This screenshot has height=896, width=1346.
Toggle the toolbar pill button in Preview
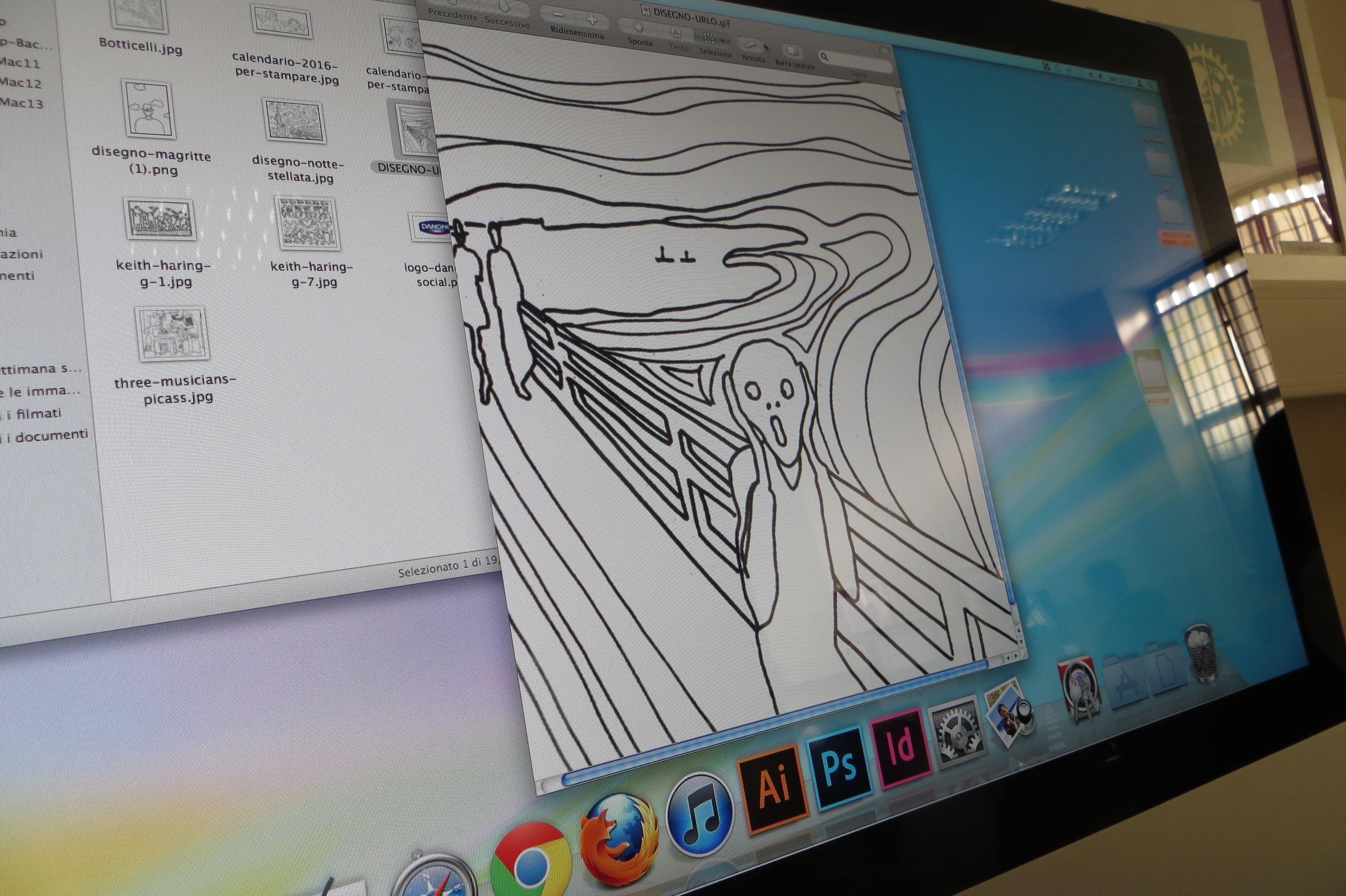click(884, 50)
